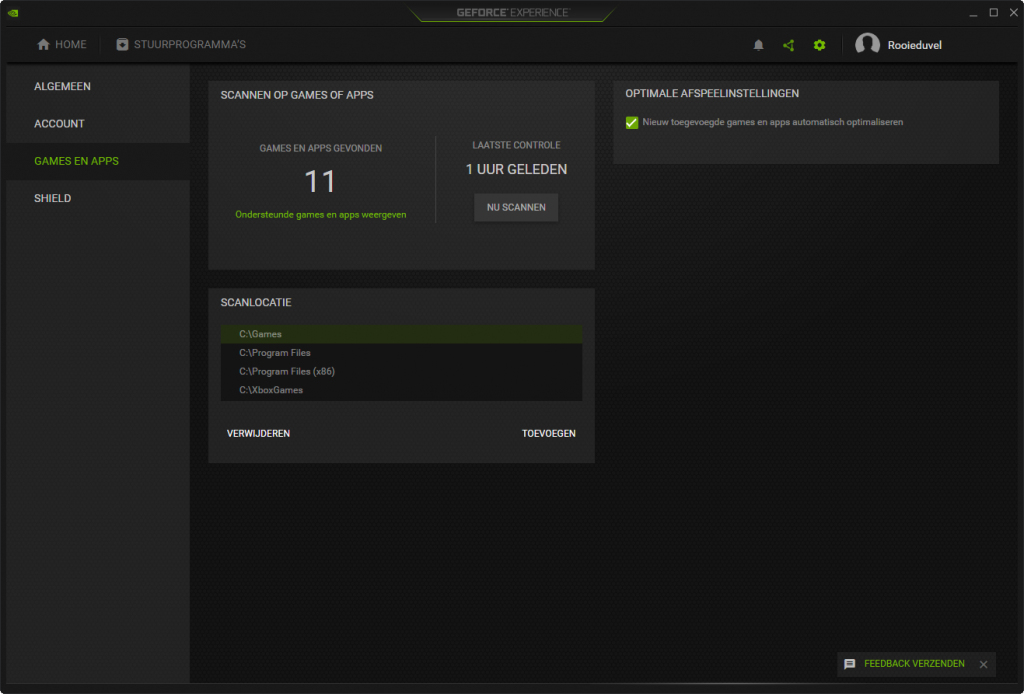Open Ondersteunde games en apps weergeven link
Screen dimensions: 1024x694
tap(321, 215)
